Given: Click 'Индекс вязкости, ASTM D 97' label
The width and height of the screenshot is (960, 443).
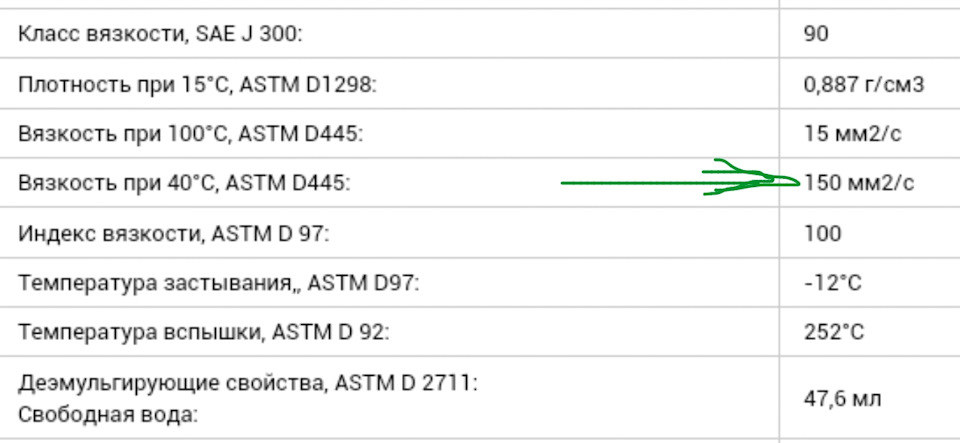Looking at the screenshot, I should point(173,233).
